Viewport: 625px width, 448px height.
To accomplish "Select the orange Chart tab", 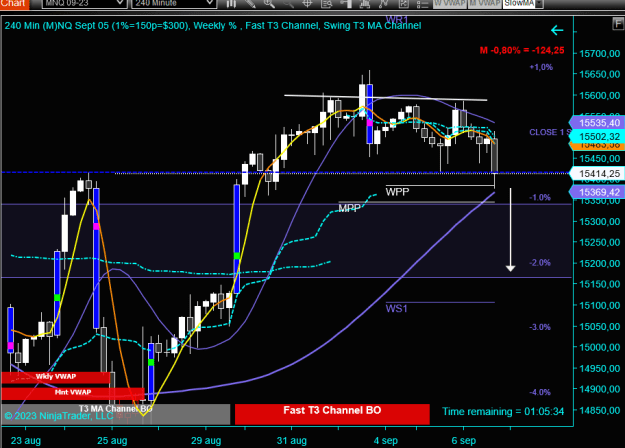I will click(14, 4).
